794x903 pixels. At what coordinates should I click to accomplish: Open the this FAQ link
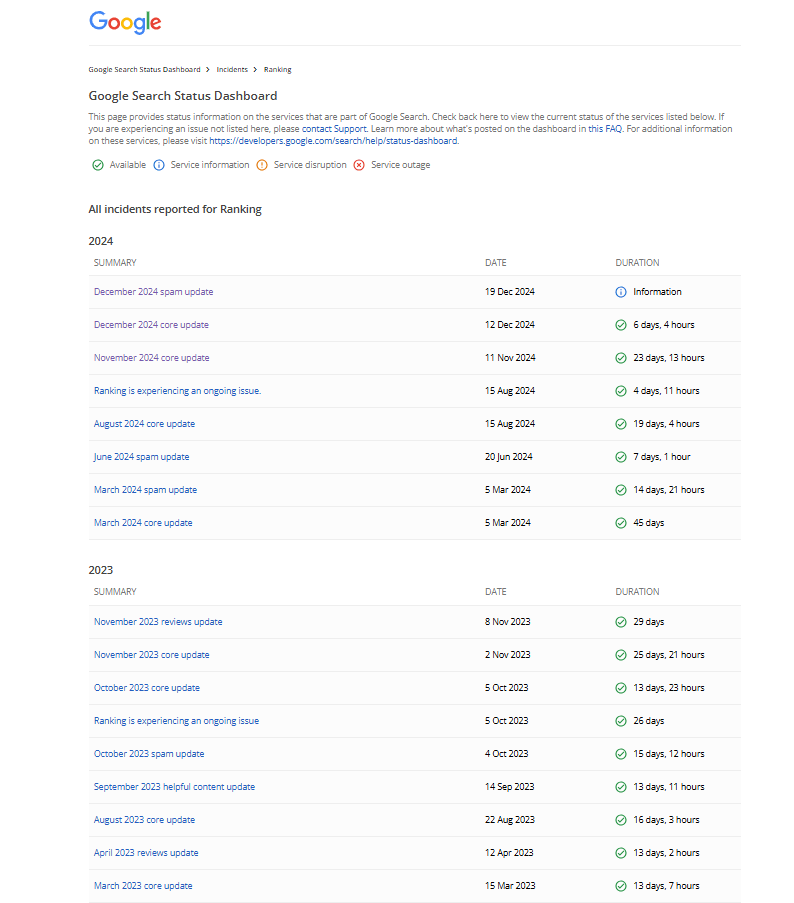tap(605, 129)
